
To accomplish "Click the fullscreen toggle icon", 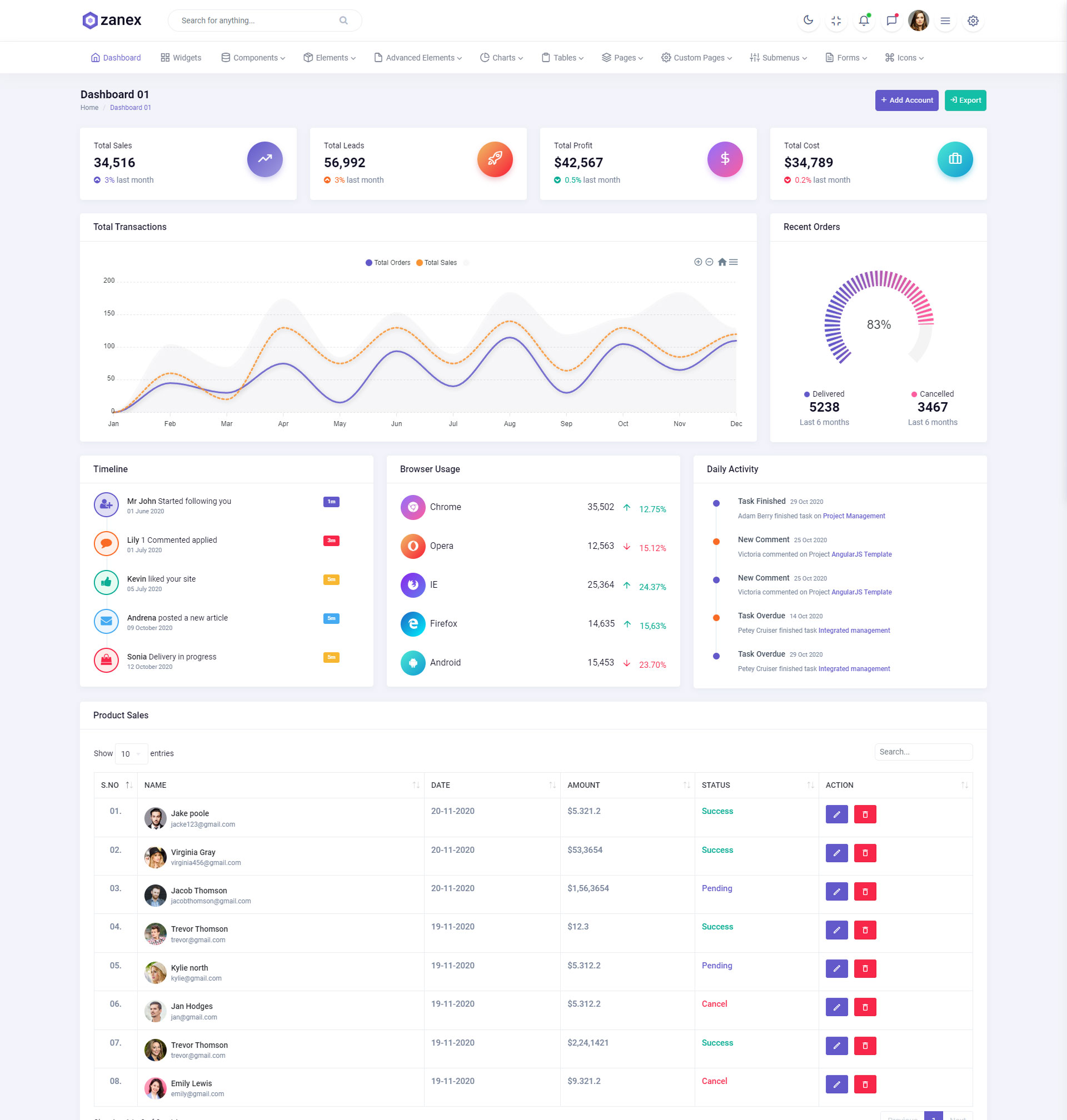I will (x=836, y=21).
